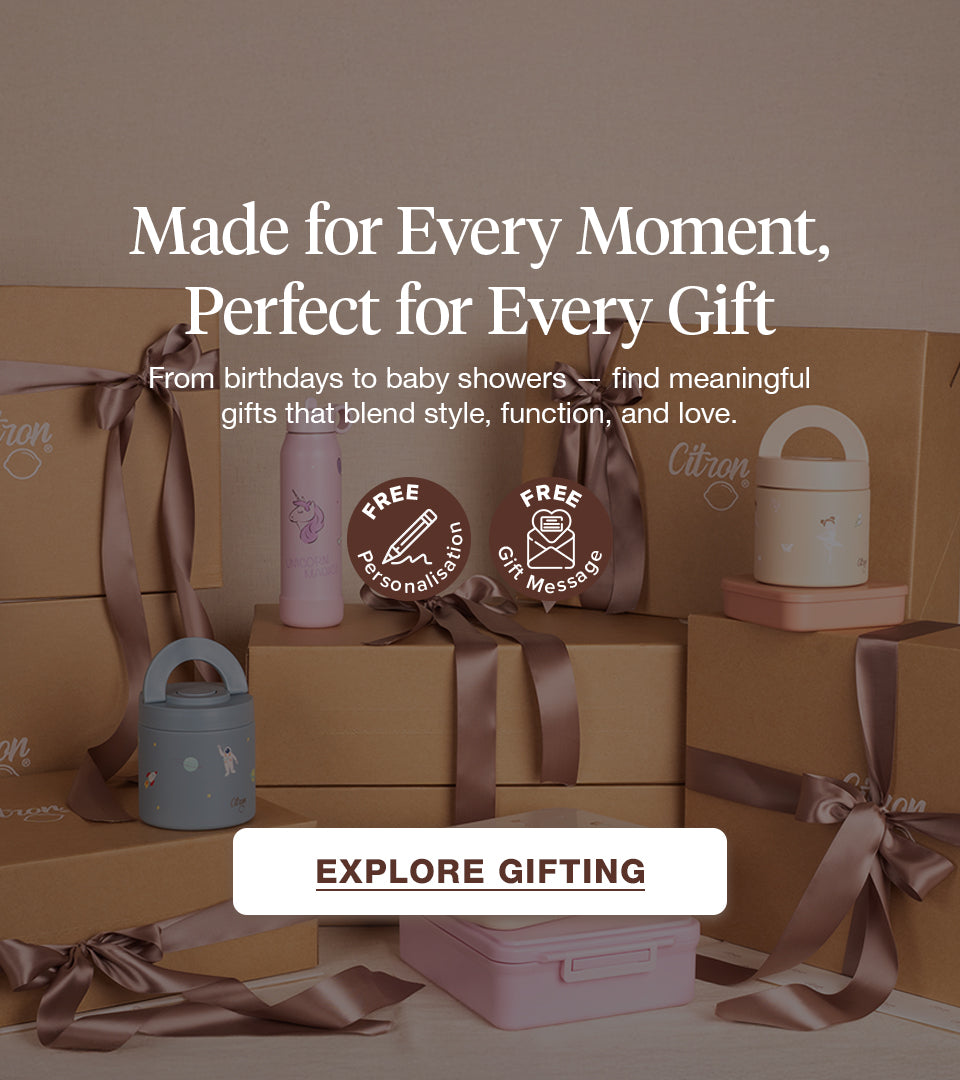Pick the pink snack box under cream jar
Screen dimensions: 960x1080
814,603
